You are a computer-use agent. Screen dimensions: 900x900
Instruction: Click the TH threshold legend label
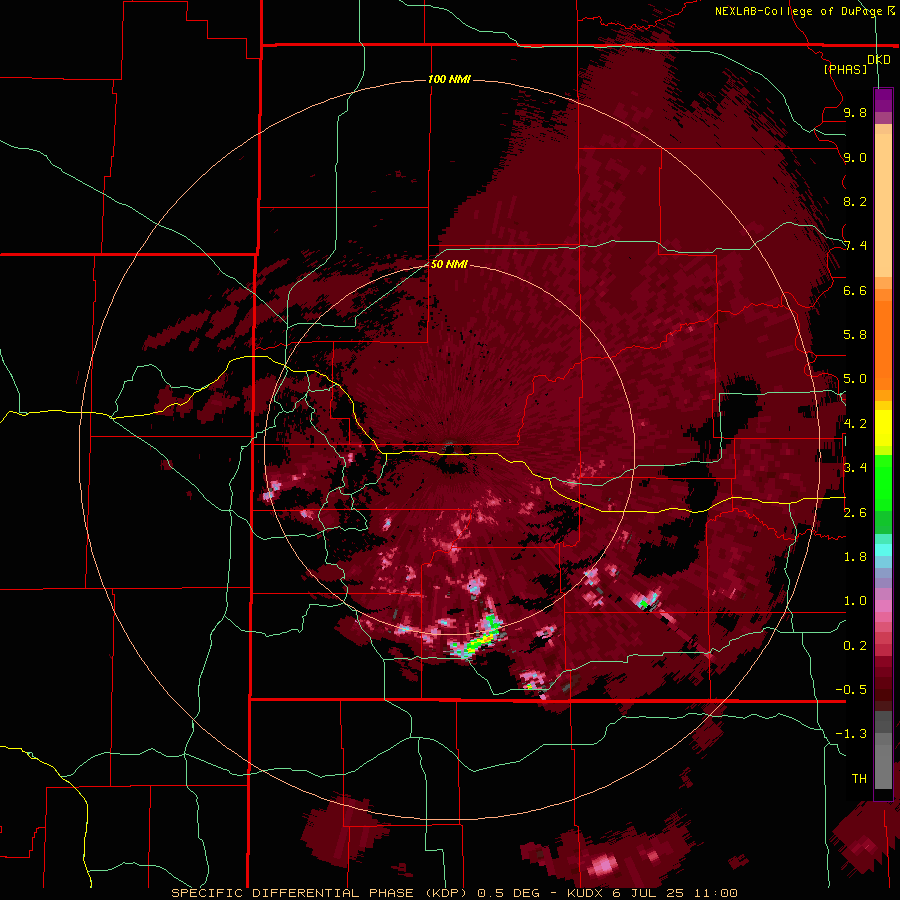[859, 779]
